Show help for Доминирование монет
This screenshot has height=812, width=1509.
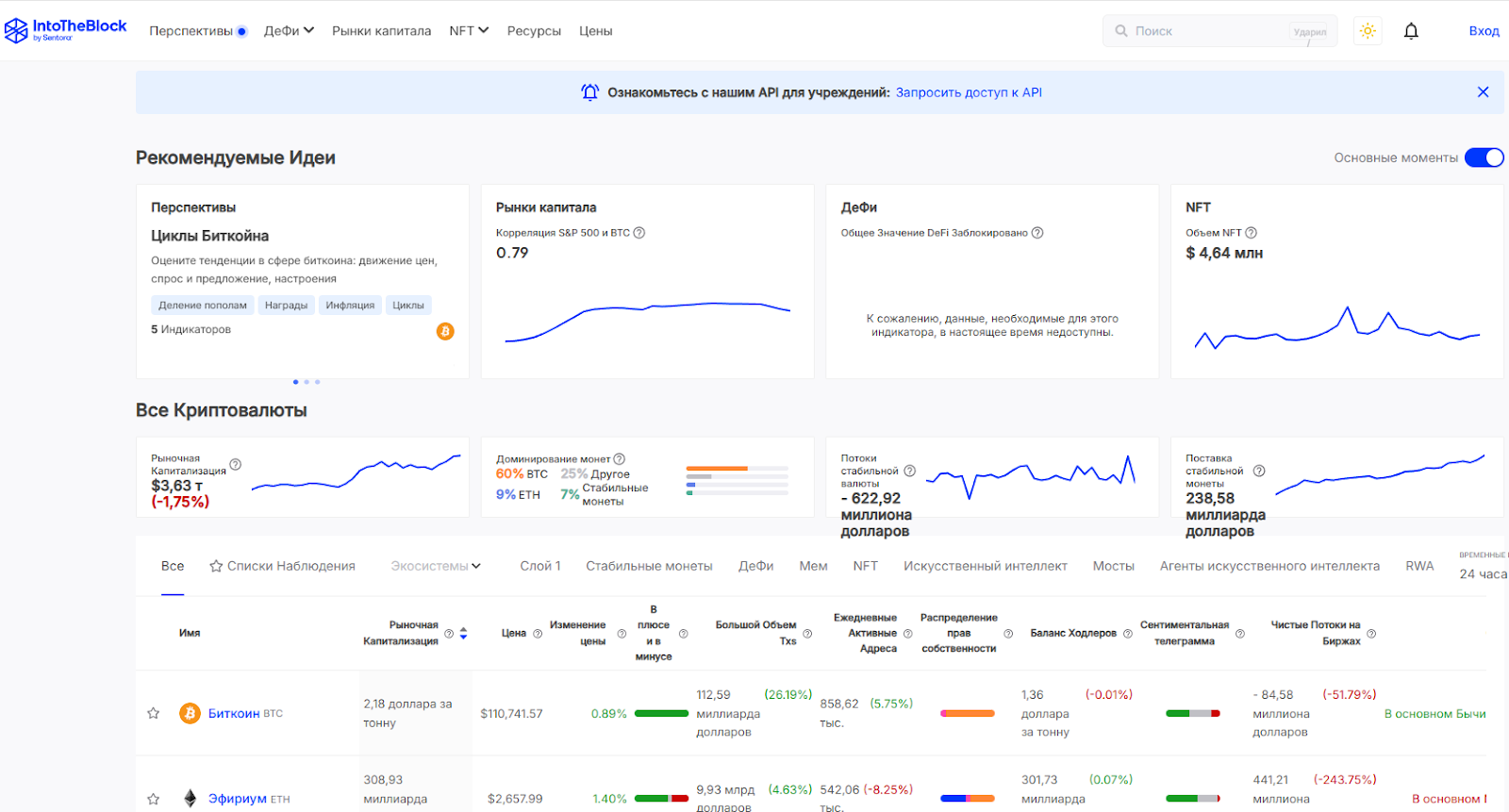[620, 459]
